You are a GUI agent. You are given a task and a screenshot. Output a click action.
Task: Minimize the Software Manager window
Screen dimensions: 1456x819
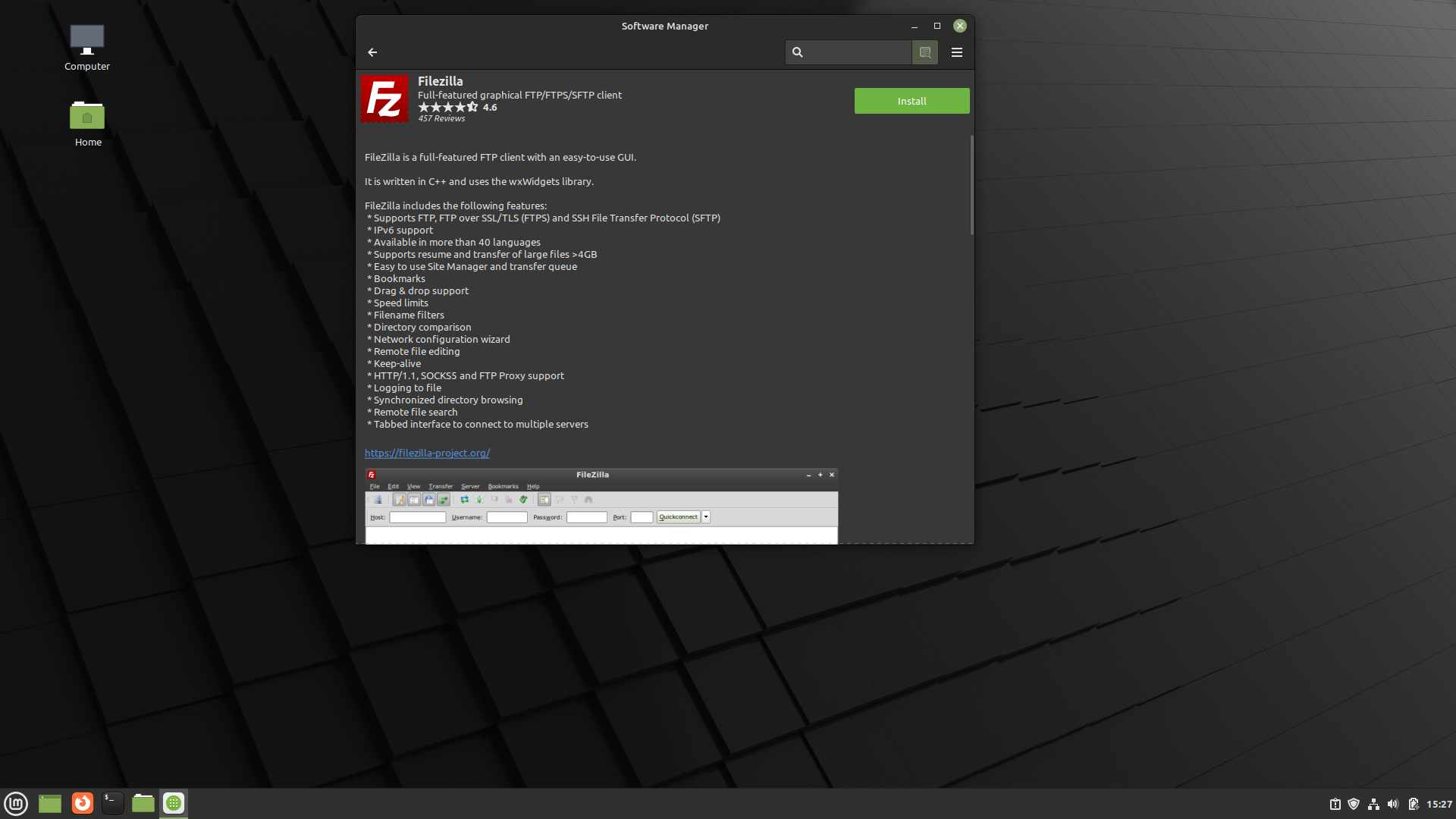[x=914, y=26]
